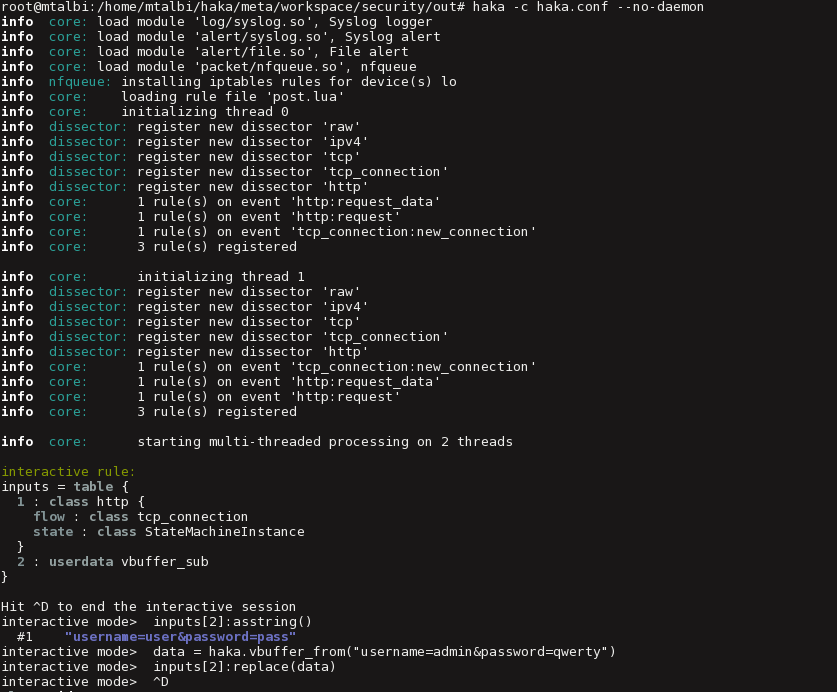Click the installing iptables rules line
Screen dimensions: 837x692
tap(288, 82)
